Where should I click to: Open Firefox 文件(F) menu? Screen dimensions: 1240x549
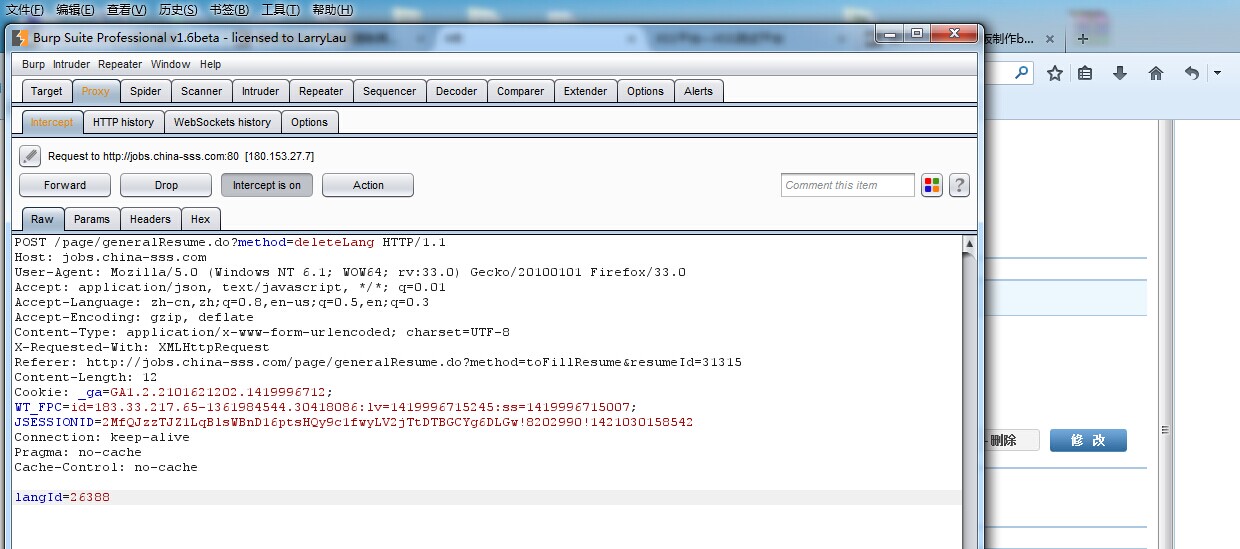(24, 10)
